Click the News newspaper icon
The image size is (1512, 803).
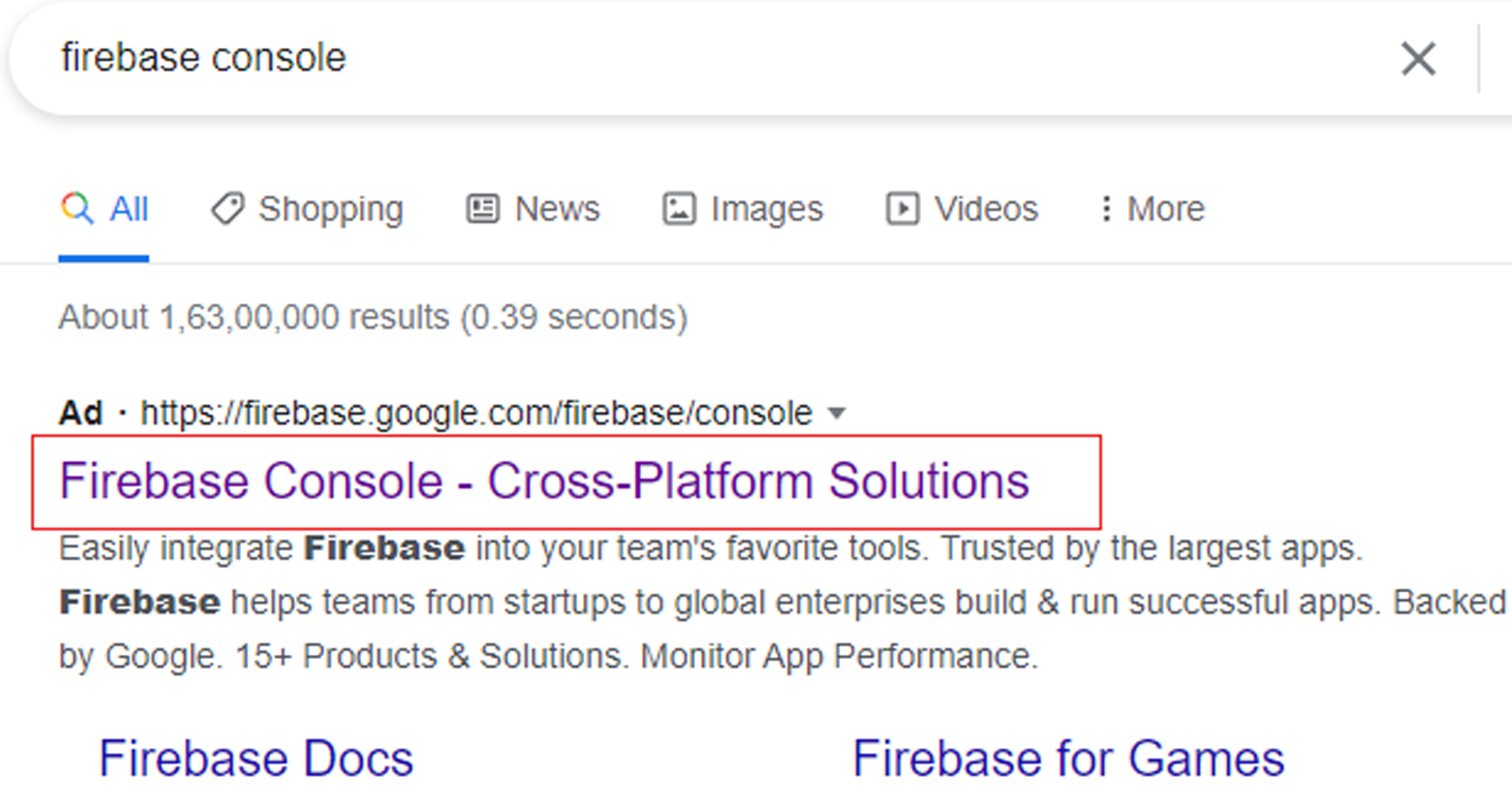483,209
